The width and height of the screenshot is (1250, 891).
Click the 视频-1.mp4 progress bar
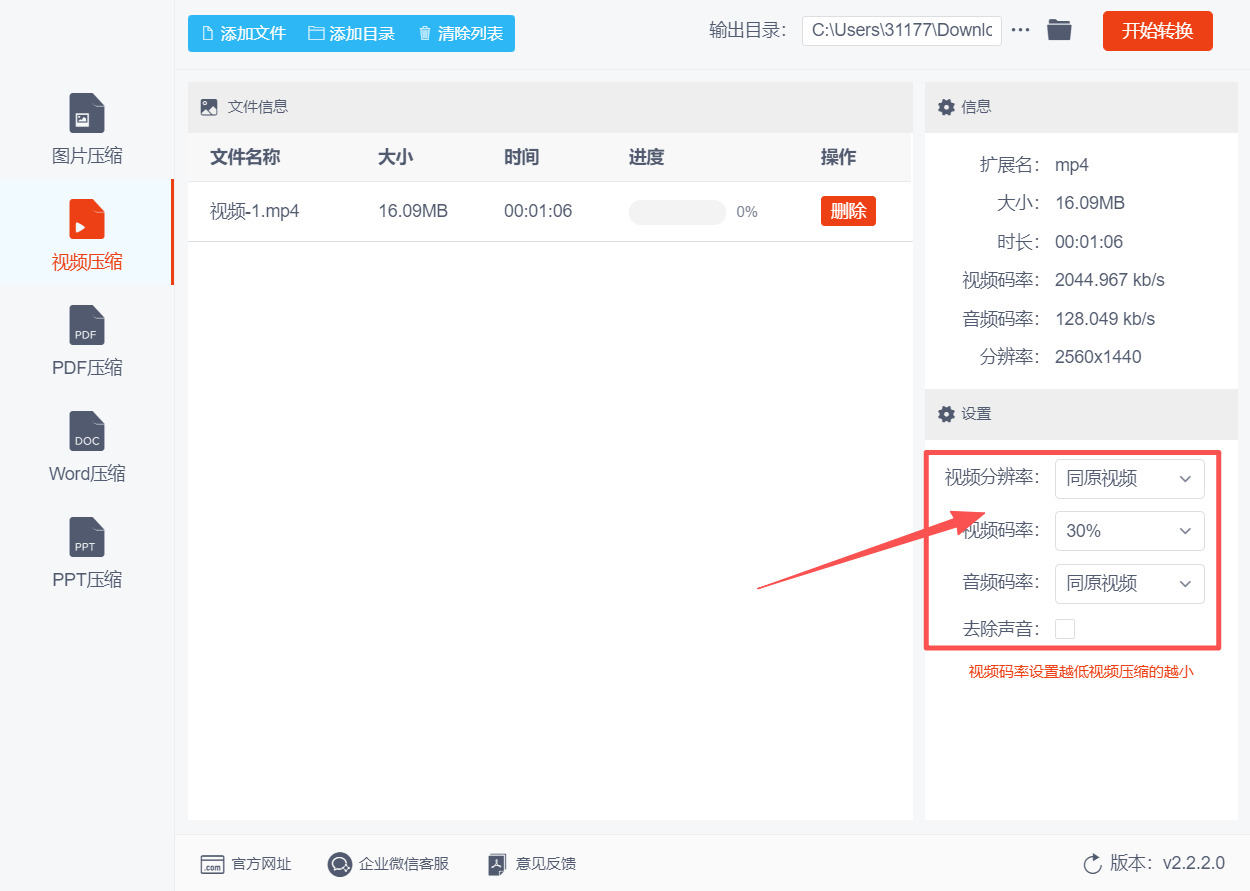click(x=677, y=212)
